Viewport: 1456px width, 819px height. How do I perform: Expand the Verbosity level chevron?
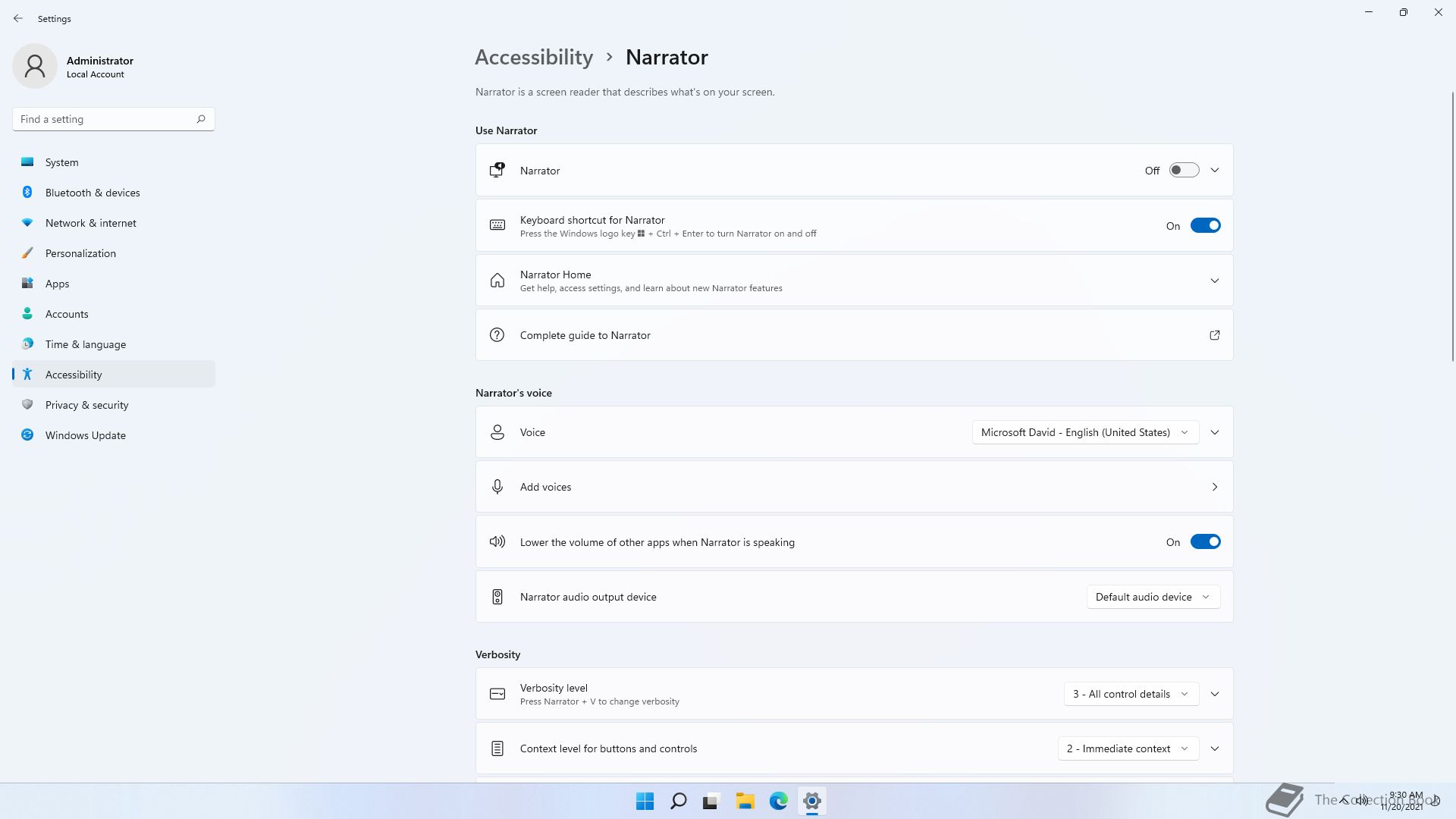pos(1215,694)
